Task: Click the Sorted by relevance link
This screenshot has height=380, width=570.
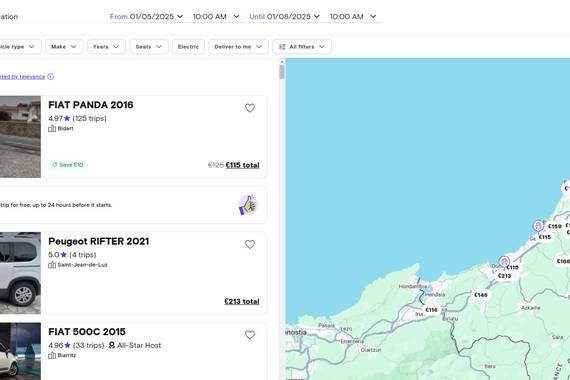Action: tap(22, 77)
